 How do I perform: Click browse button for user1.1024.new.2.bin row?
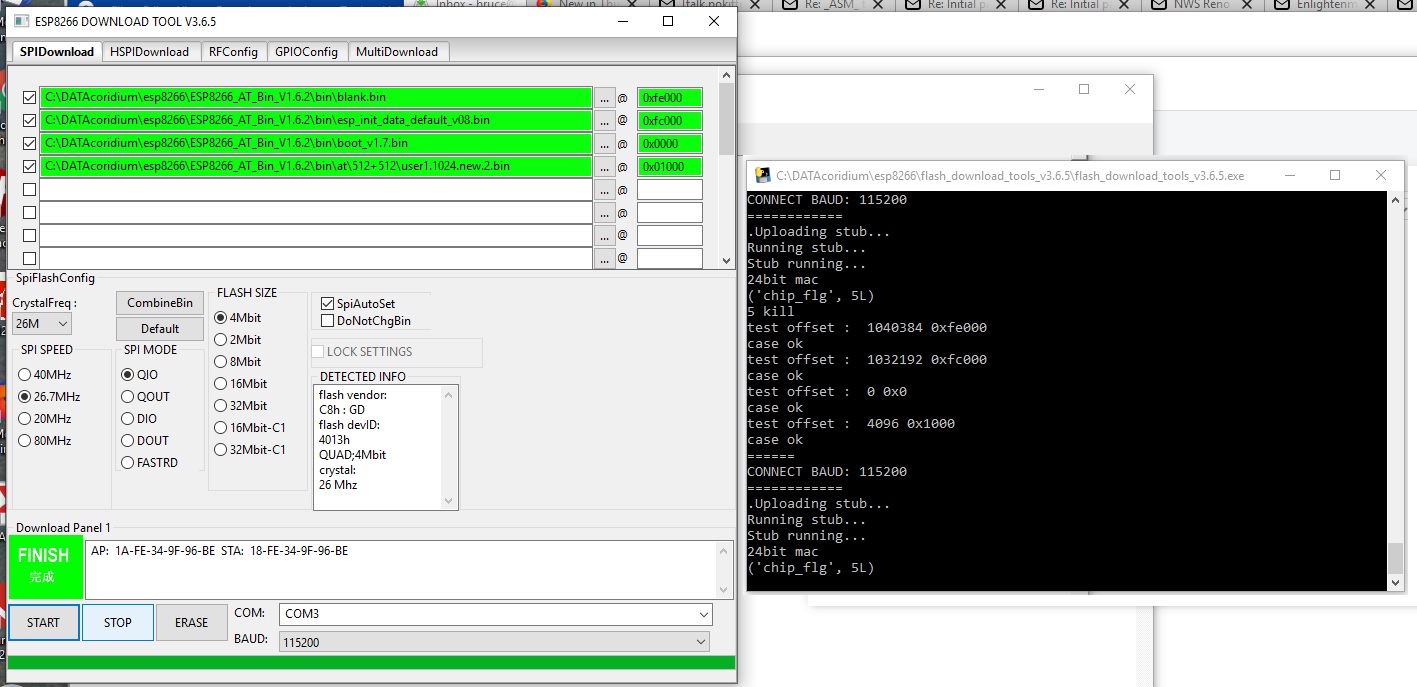[x=604, y=167]
